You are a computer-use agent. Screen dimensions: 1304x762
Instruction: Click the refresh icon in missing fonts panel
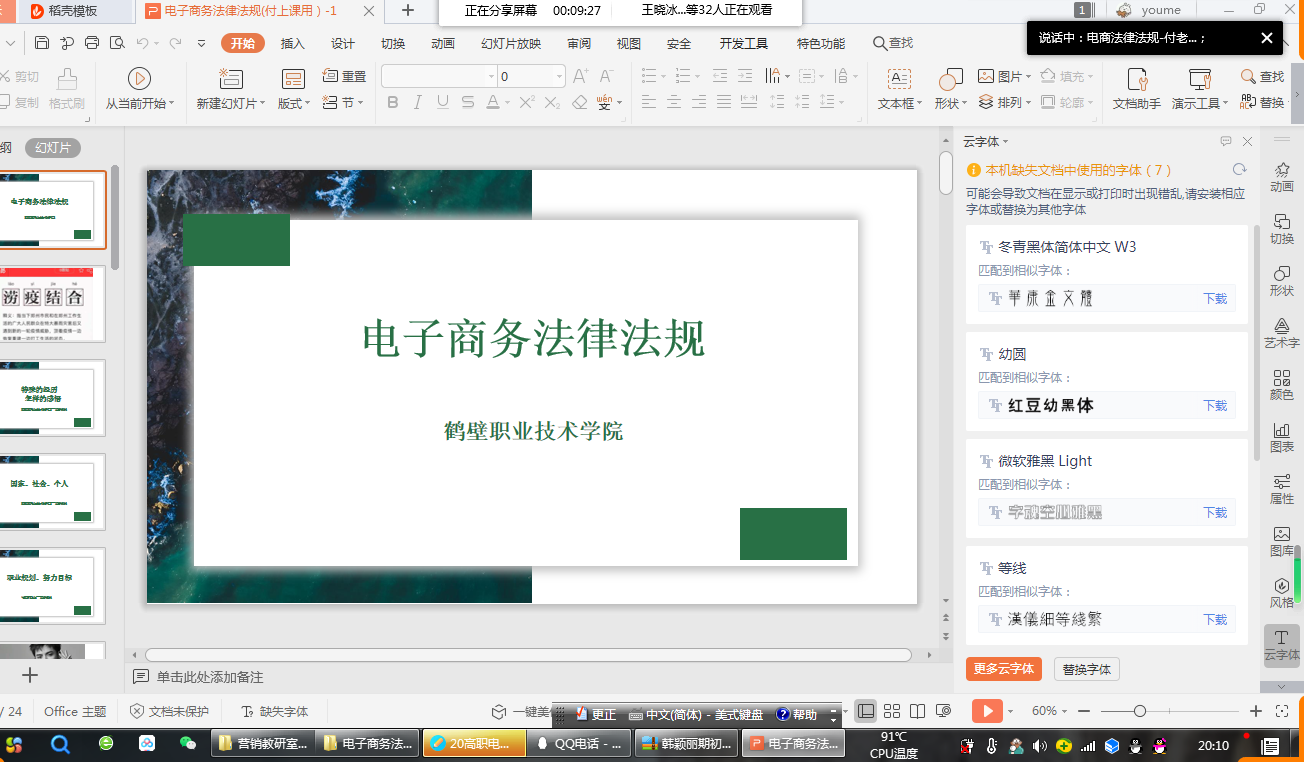click(1240, 170)
